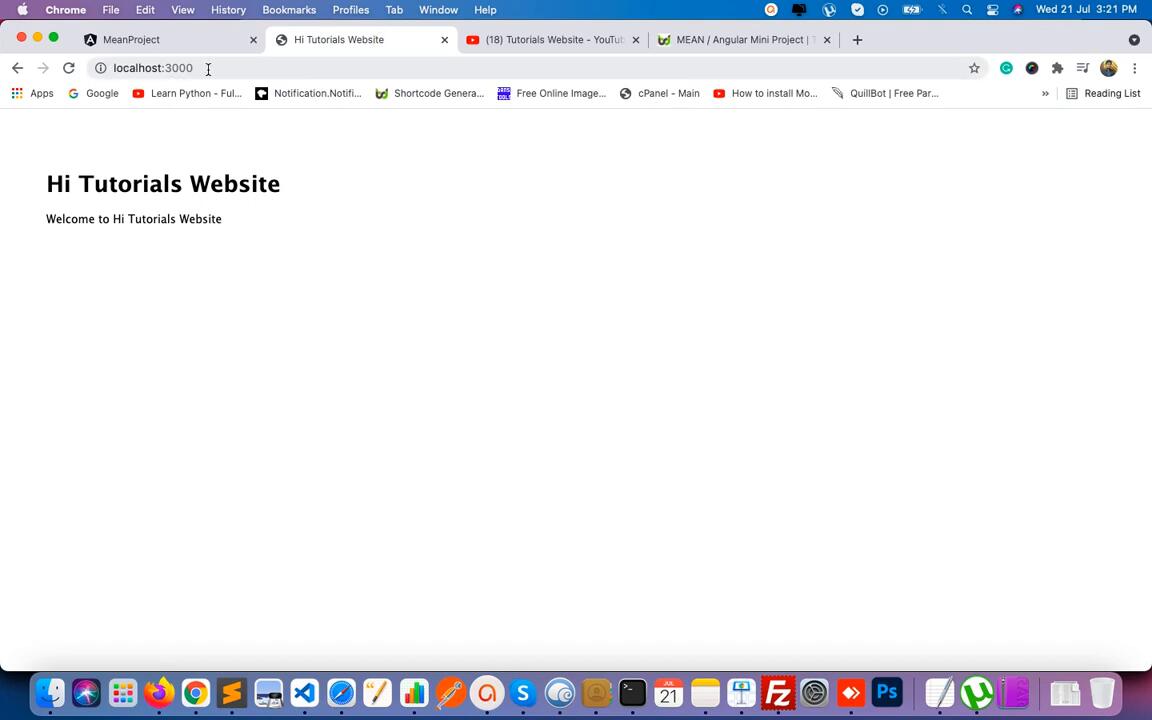
Task: Open Chrome extensions puzzle icon
Action: 1057,68
